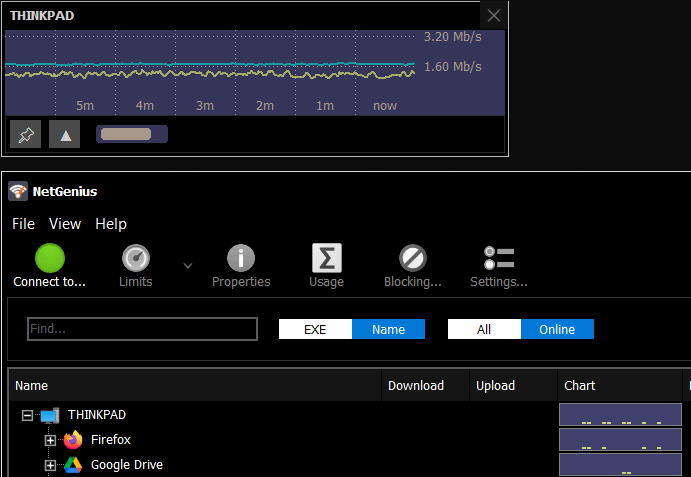Select the Google Drive row label
Image resolution: width=691 pixels, height=477 pixels.
click(127, 465)
